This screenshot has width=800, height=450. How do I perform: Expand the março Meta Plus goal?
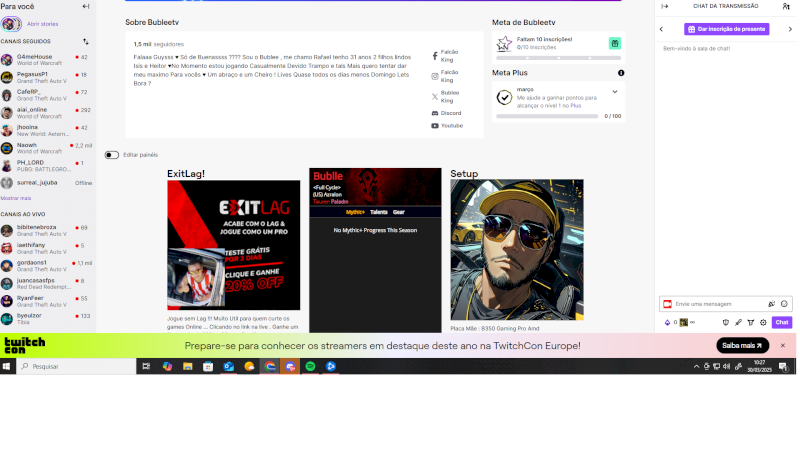click(x=615, y=92)
